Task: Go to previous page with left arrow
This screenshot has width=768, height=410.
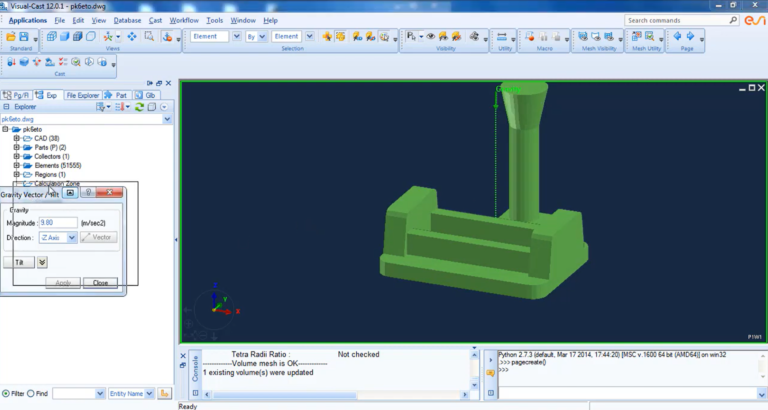Action: pos(677,36)
